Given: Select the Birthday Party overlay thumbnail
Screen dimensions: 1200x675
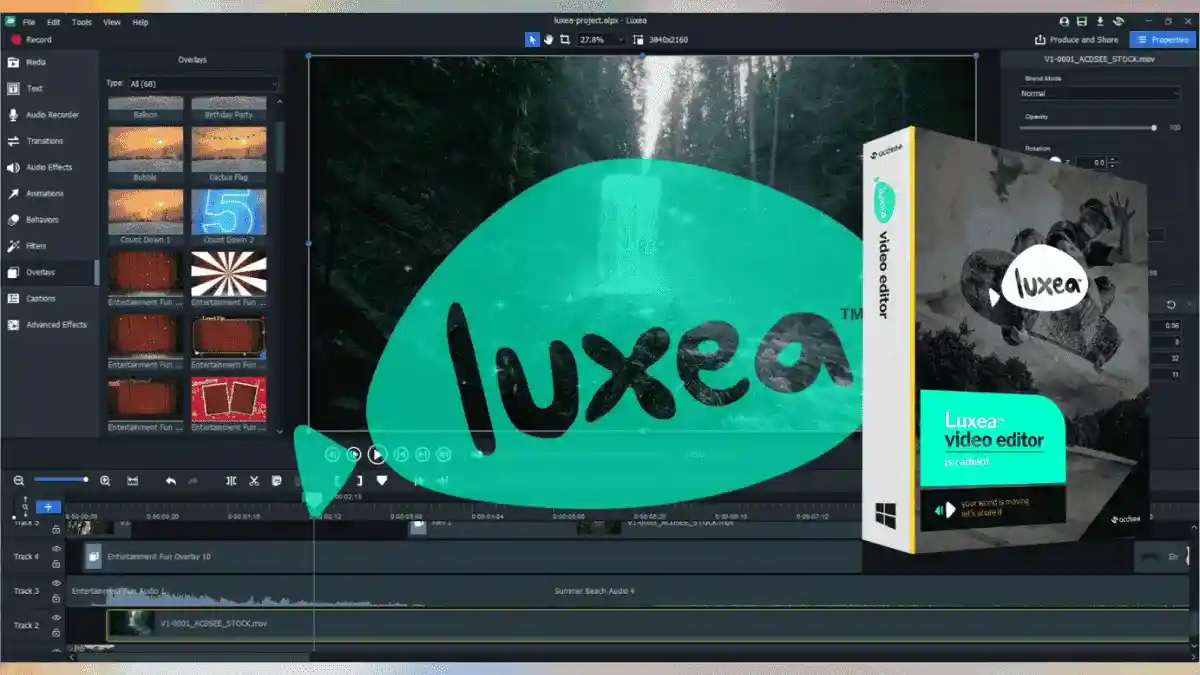Looking at the screenshot, I should (x=229, y=106).
